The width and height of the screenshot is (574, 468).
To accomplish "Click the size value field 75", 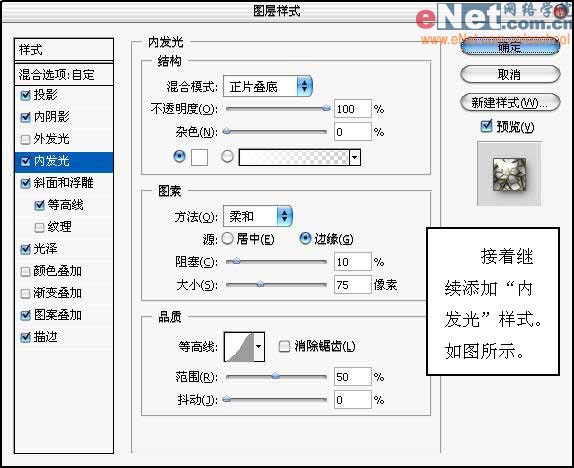I will coord(353,285).
